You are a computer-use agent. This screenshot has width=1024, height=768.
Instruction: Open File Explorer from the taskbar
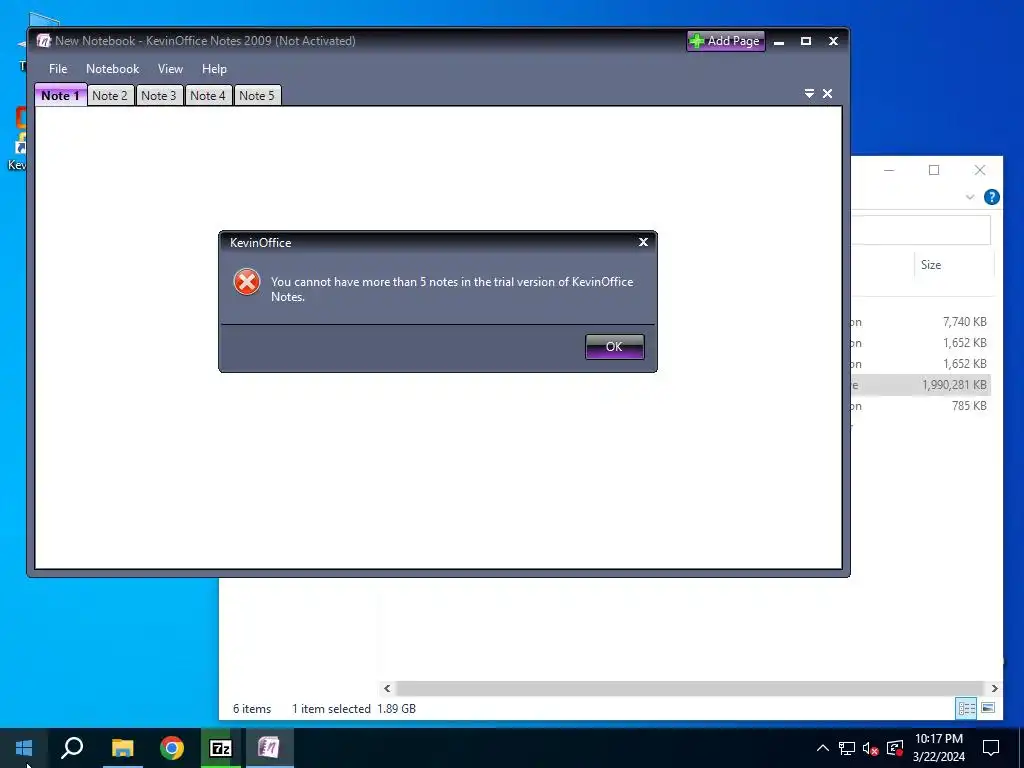pos(122,748)
